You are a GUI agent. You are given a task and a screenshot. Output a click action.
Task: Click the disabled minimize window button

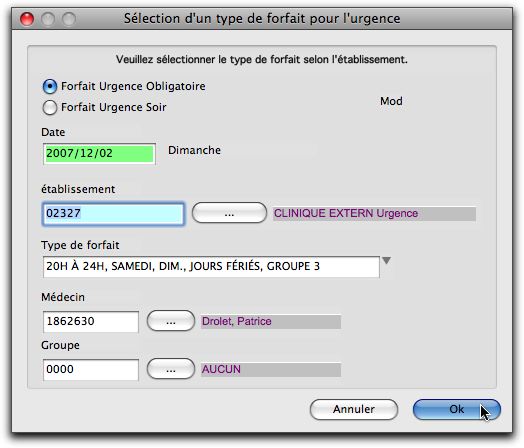pyautogui.click(x=48, y=19)
